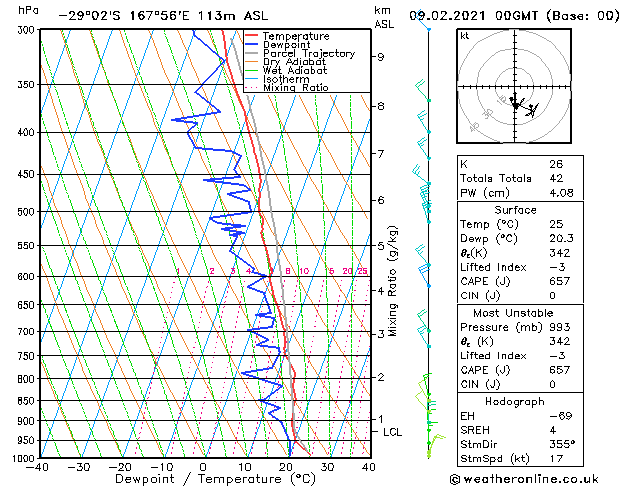Click the Pressure (mb) value 993
629x486 pixels.
559,327
